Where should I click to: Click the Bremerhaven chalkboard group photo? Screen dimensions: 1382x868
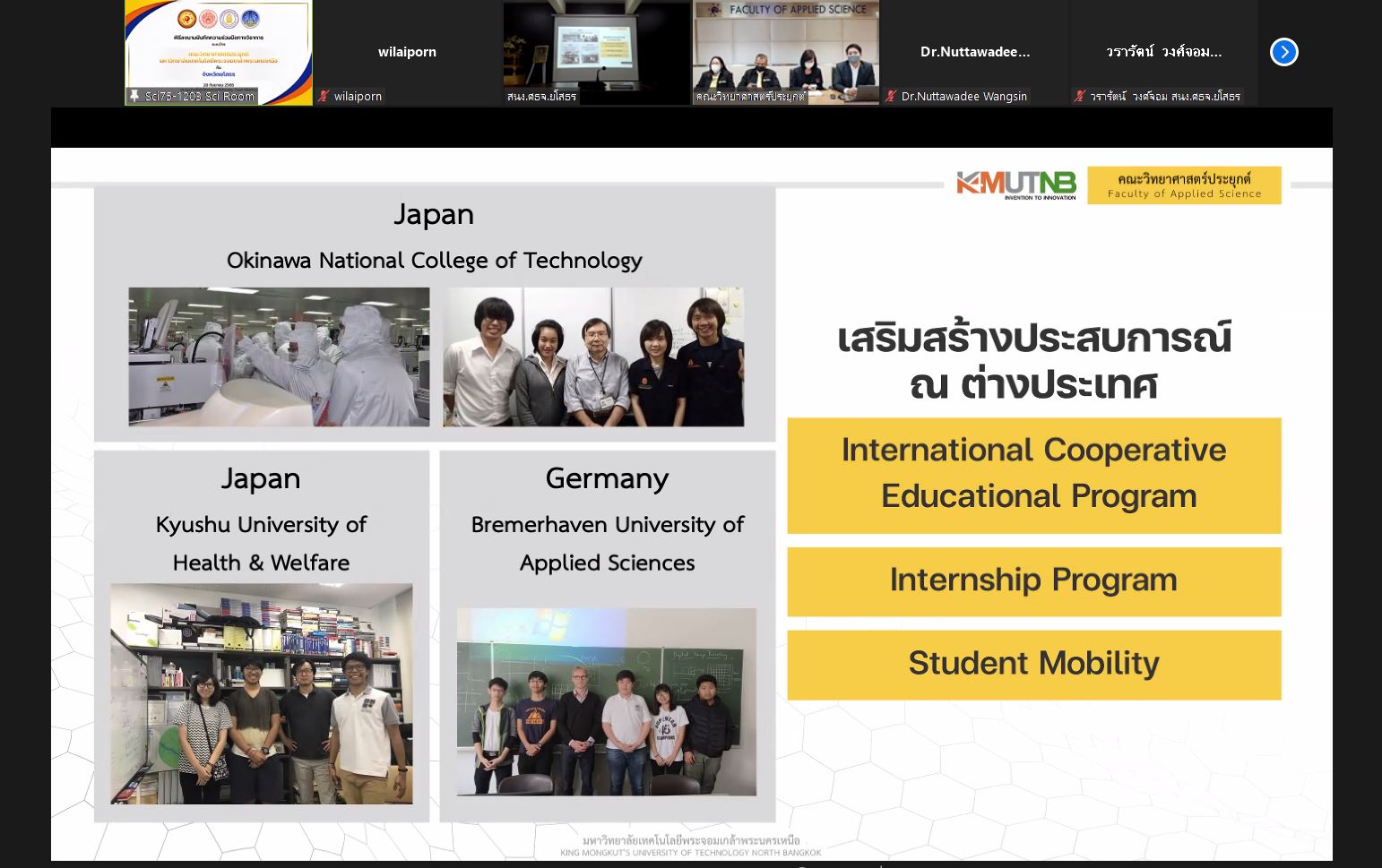[607, 701]
